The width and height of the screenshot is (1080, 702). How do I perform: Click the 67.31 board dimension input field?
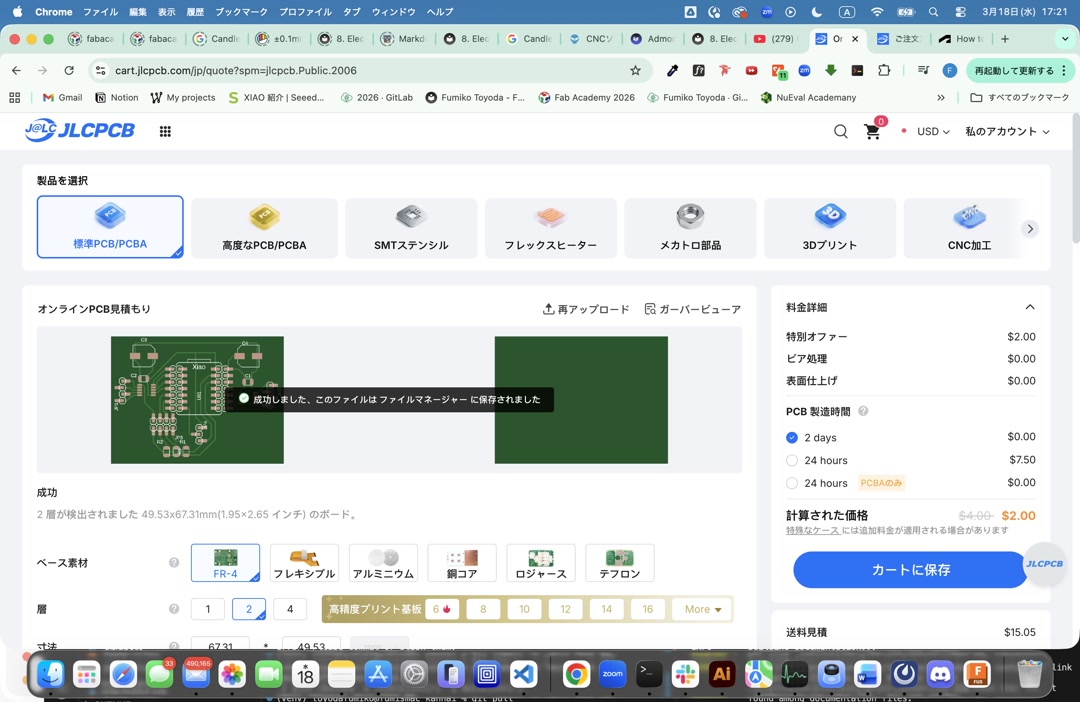coord(222,645)
